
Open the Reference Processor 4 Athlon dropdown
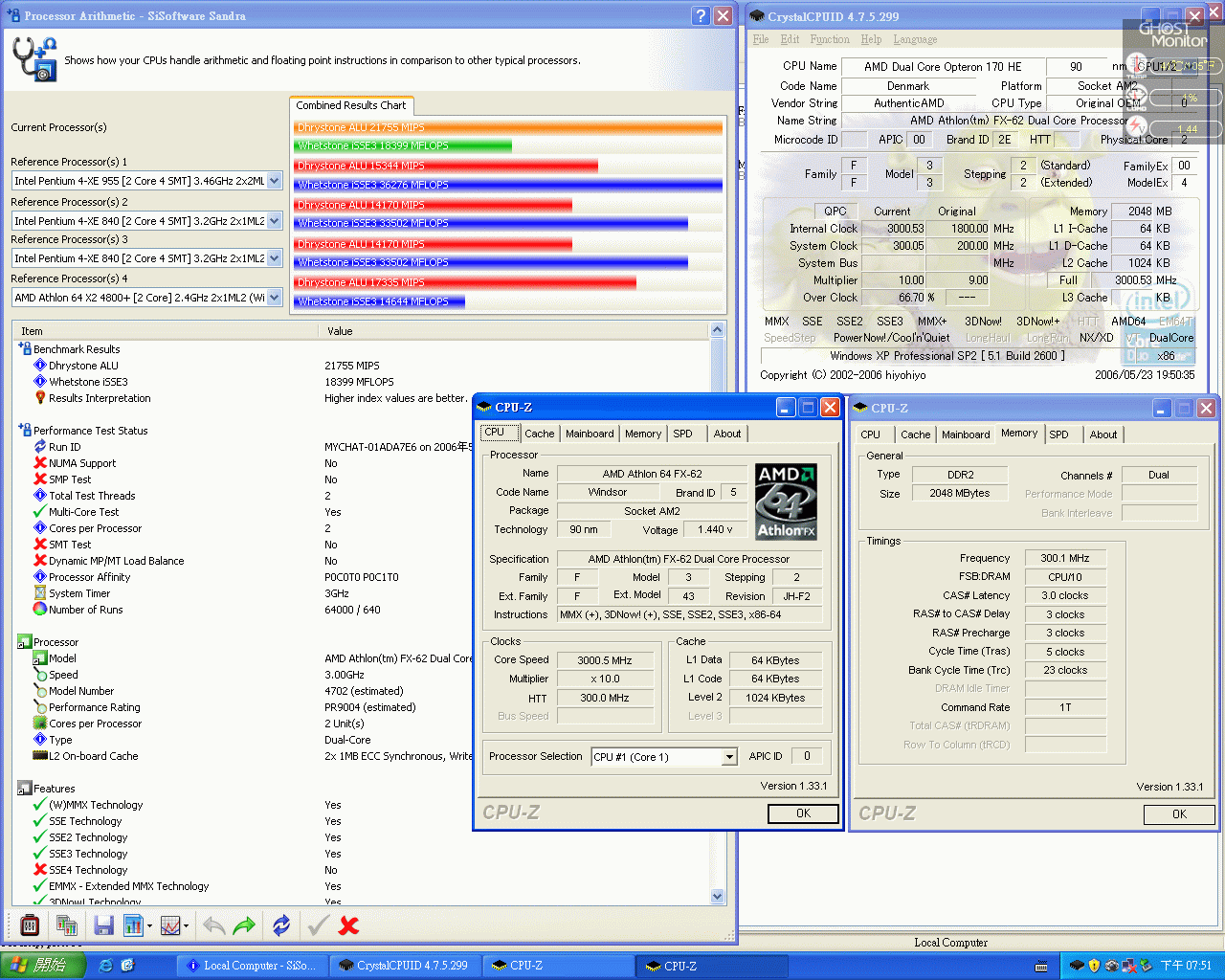click(275, 298)
